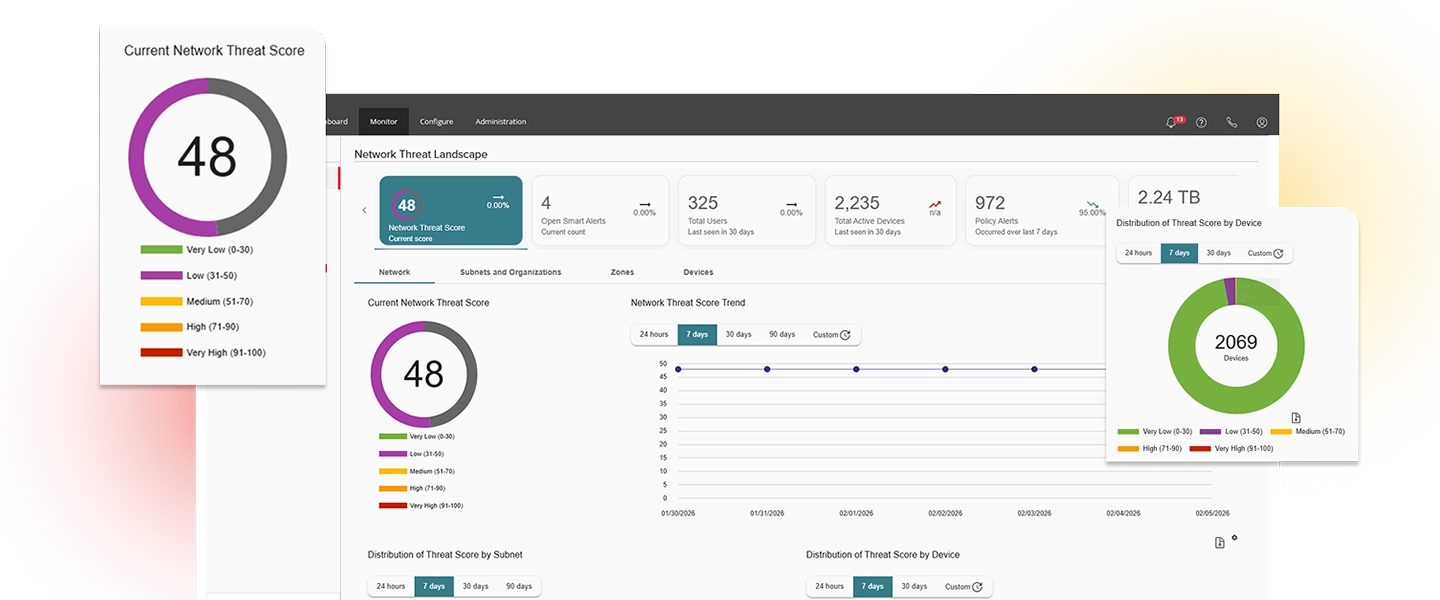Export the Network Threat Score Trend report

click(x=1219, y=540)
